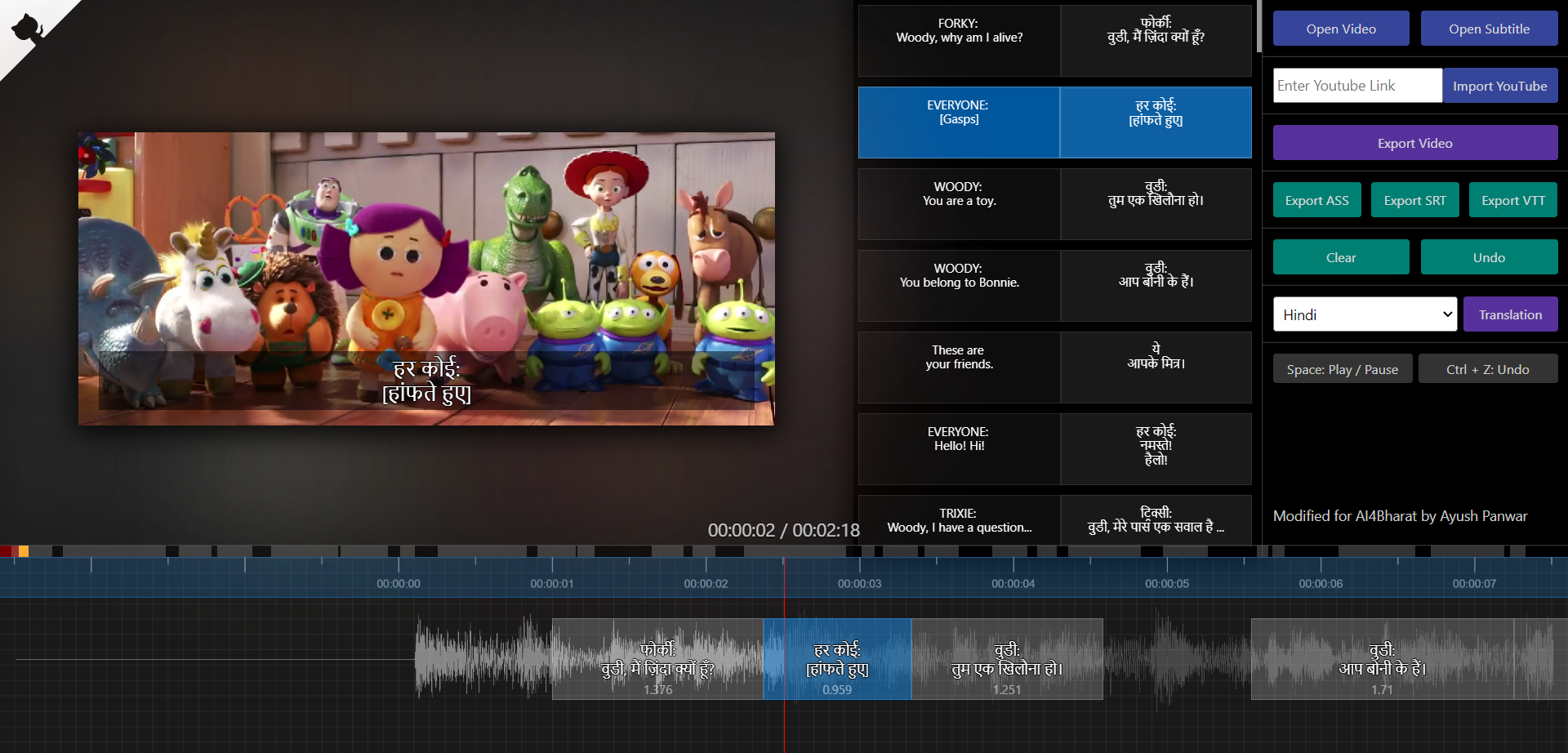Click the Open Subtitle button

(x=1489, y=29)
